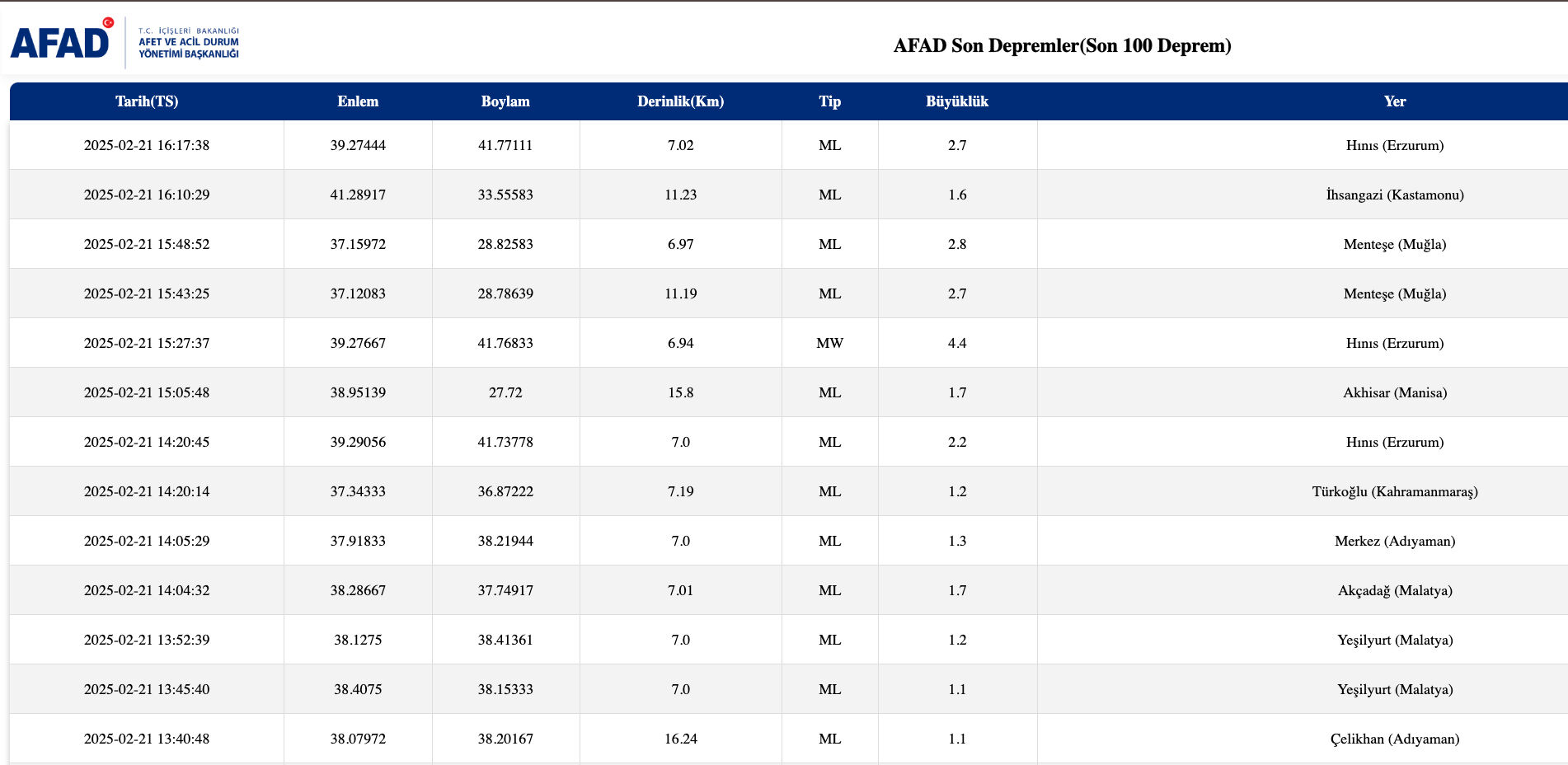Select the Merkez (Adıyaman) location cell
The image size is (1568, 765).
(1394, 541)
